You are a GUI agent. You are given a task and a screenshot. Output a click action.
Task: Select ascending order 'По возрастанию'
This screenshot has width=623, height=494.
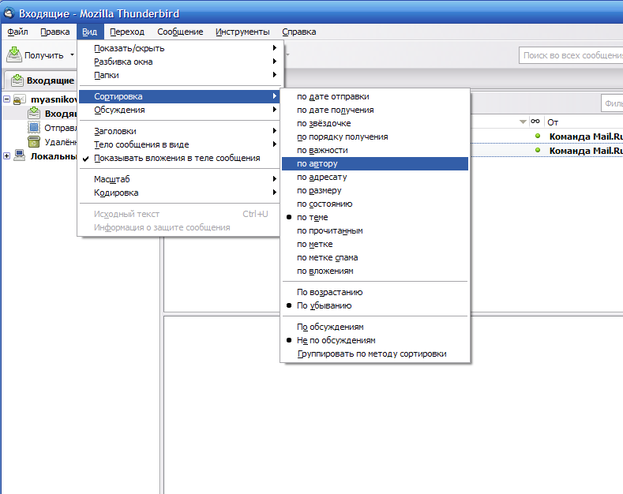tap(375, 292)
